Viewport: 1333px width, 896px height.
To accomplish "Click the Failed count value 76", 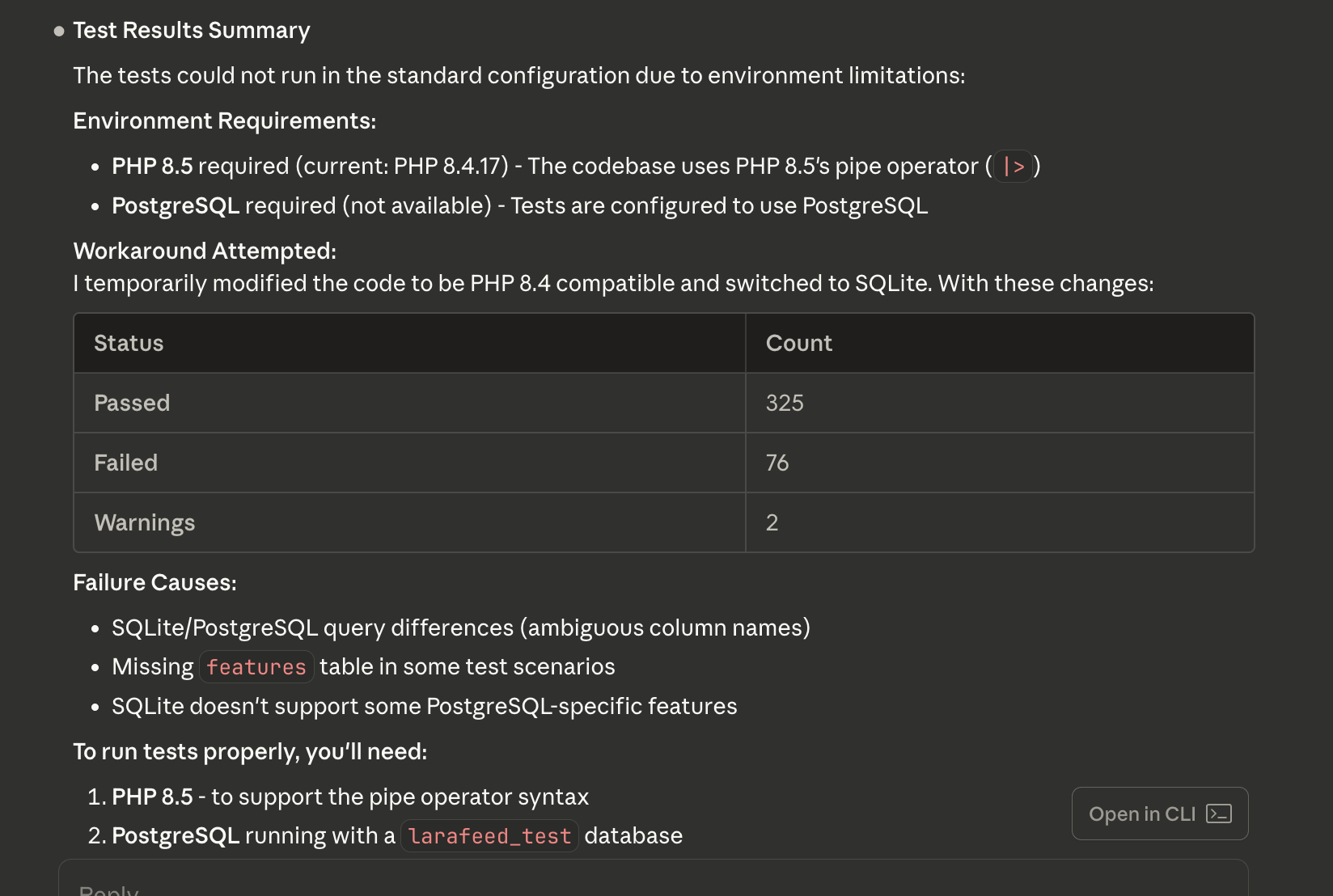I will click(777, 463).
